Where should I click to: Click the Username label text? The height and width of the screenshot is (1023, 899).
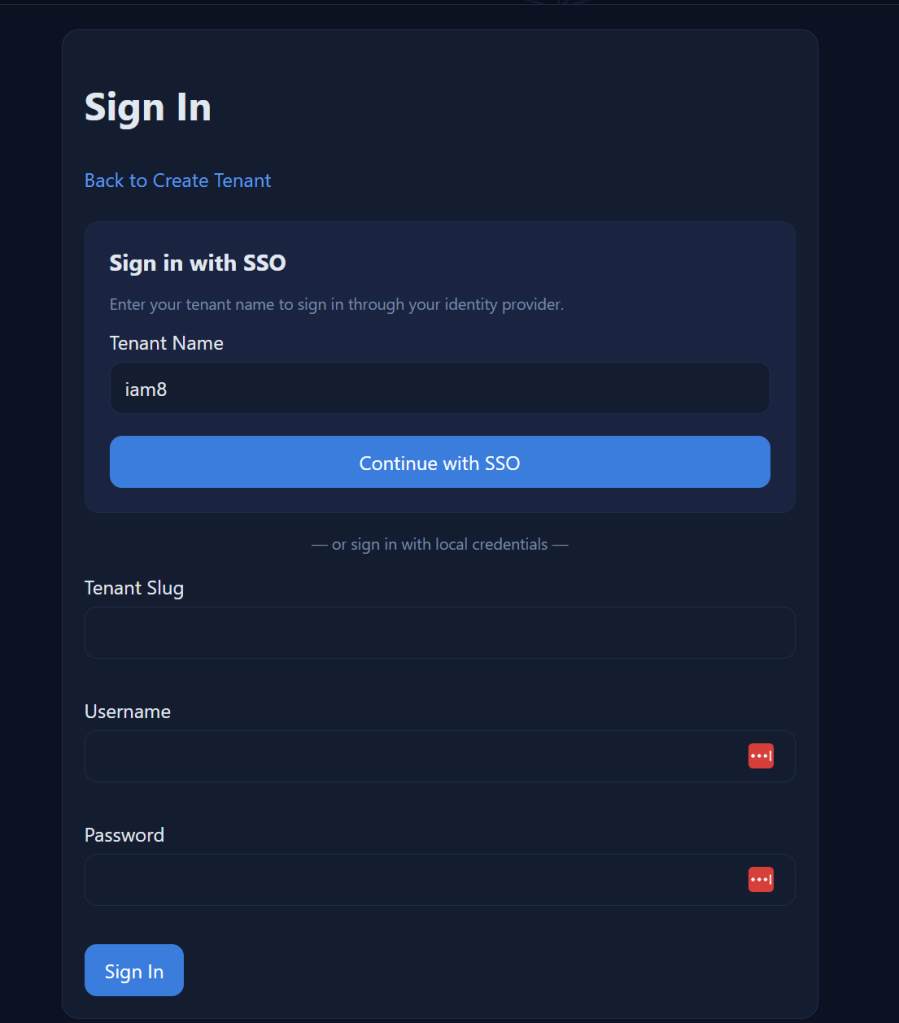(x=127, y=712)
